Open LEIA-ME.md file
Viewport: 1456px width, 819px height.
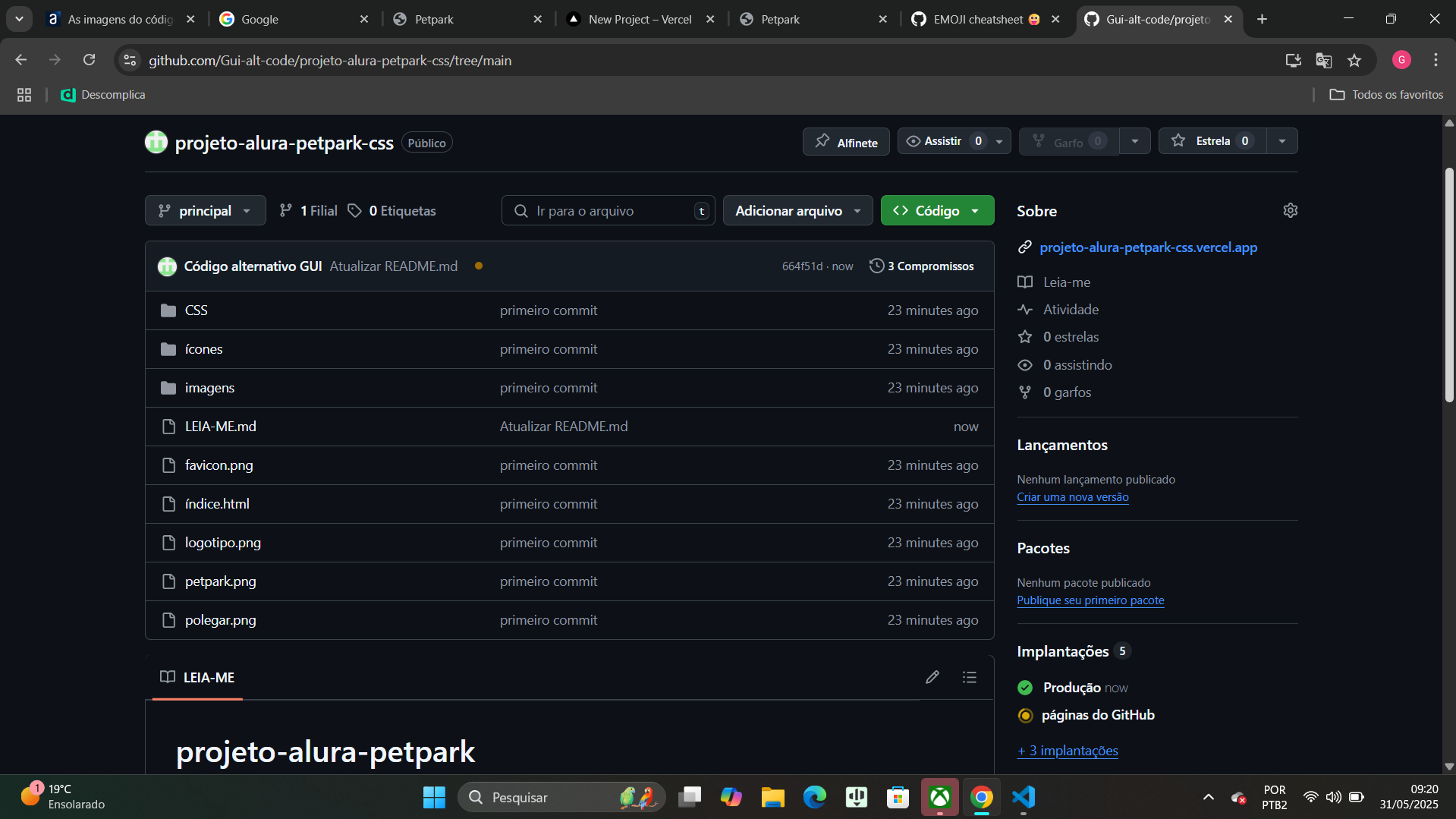pos(220,427)
